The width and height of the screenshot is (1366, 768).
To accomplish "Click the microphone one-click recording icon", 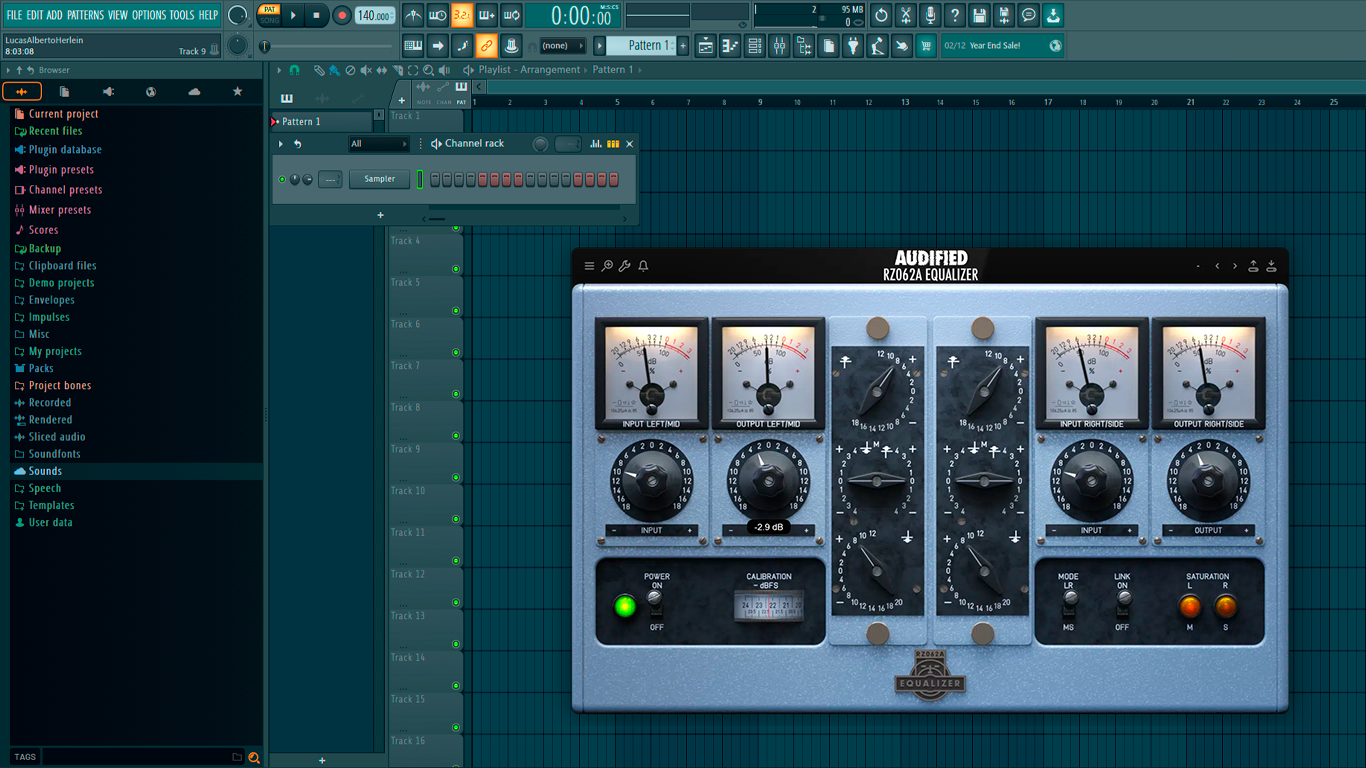I will coord(930,15).
